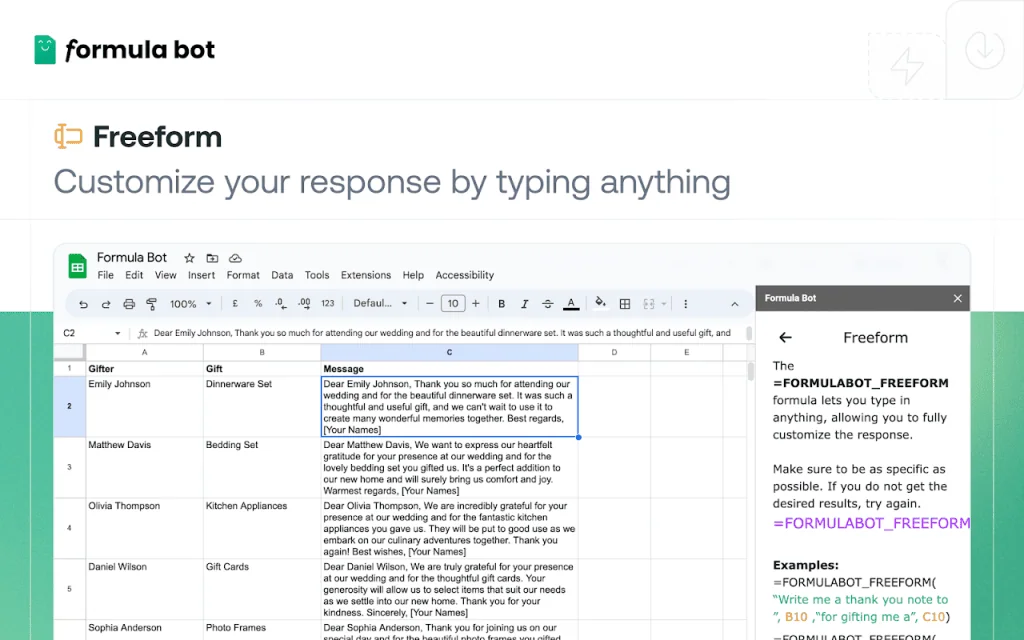Open the 100% zoom dropdown
This screenshot has width=1024, height=640.
190,304
